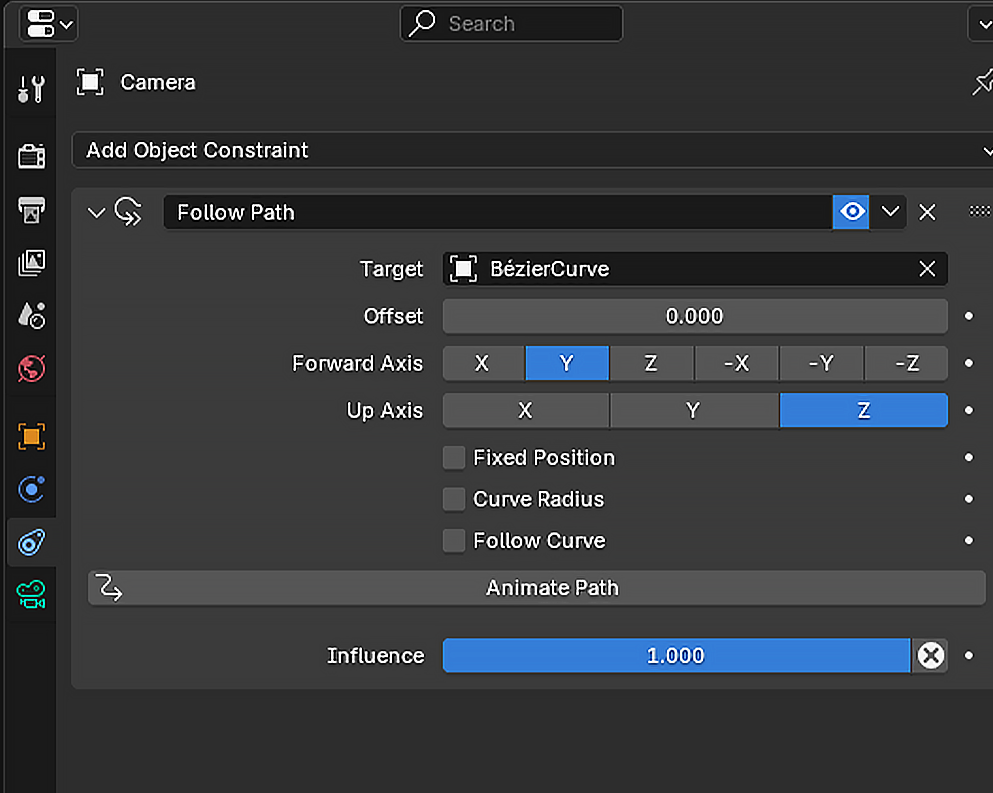Open the Tool properties tab

click(x=31, y=89)
